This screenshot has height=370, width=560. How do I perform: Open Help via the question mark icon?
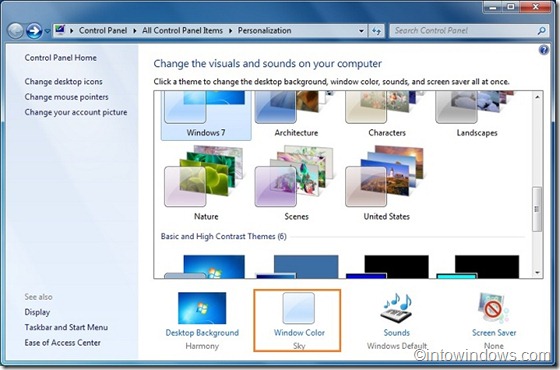tap(544, 50)
